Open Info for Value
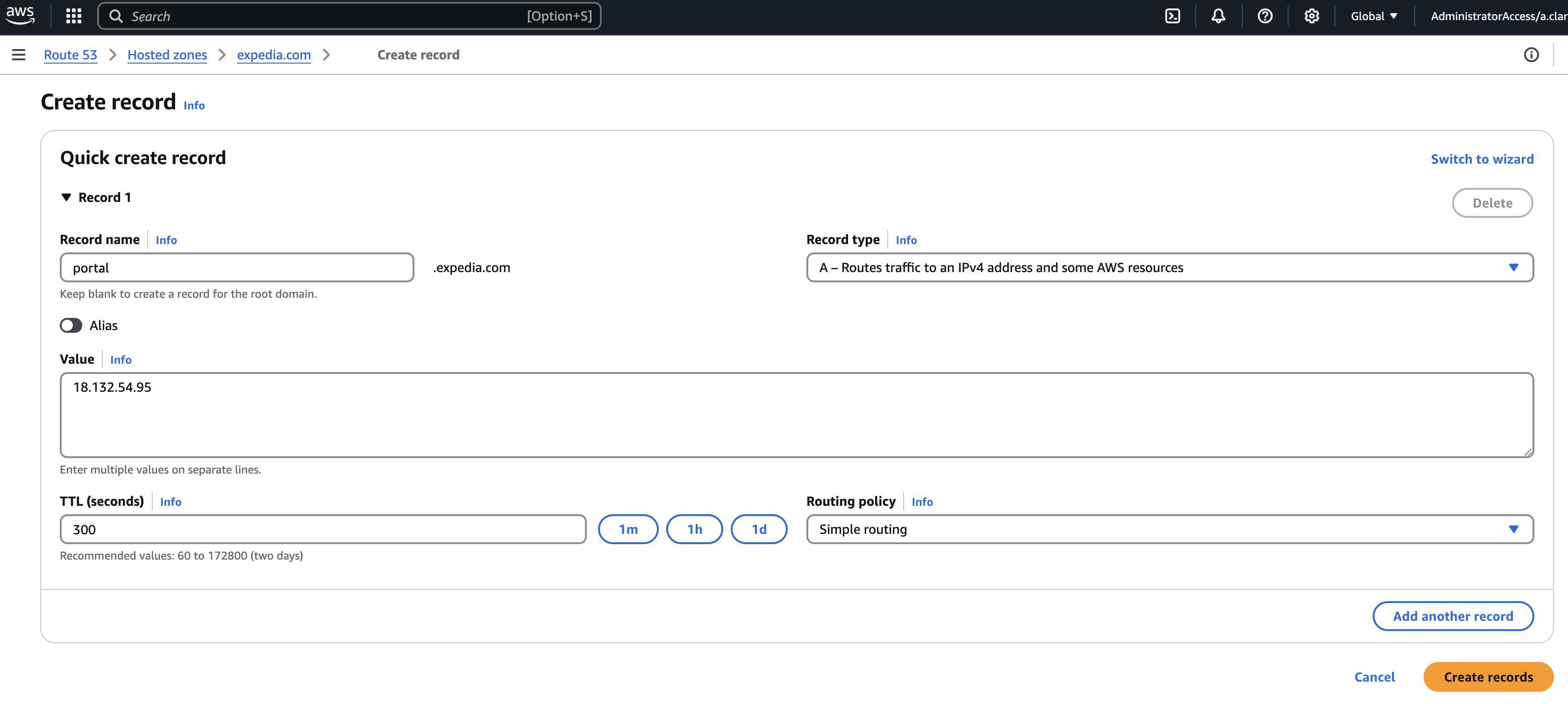Image resolution: width=1568 pixels, height=704 pixels. click(x=121, y=360)
